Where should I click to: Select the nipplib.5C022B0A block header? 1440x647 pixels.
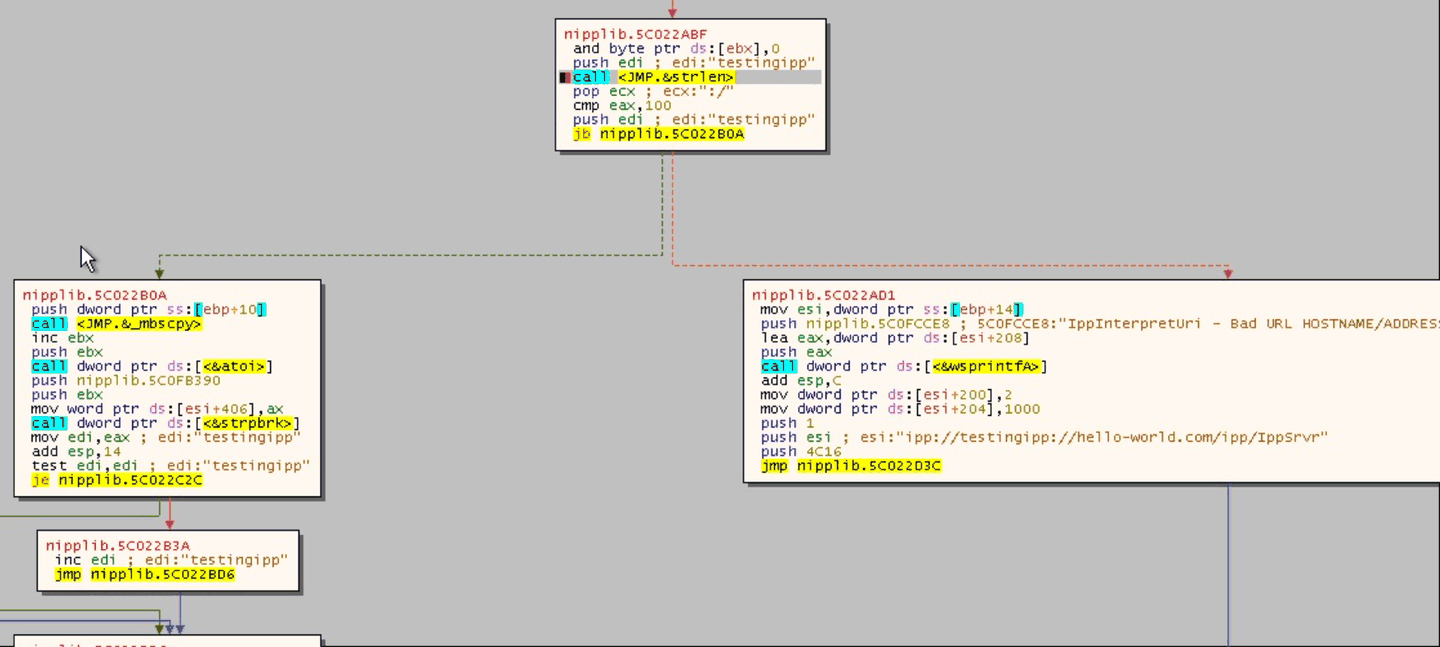[x=95, y=295]
